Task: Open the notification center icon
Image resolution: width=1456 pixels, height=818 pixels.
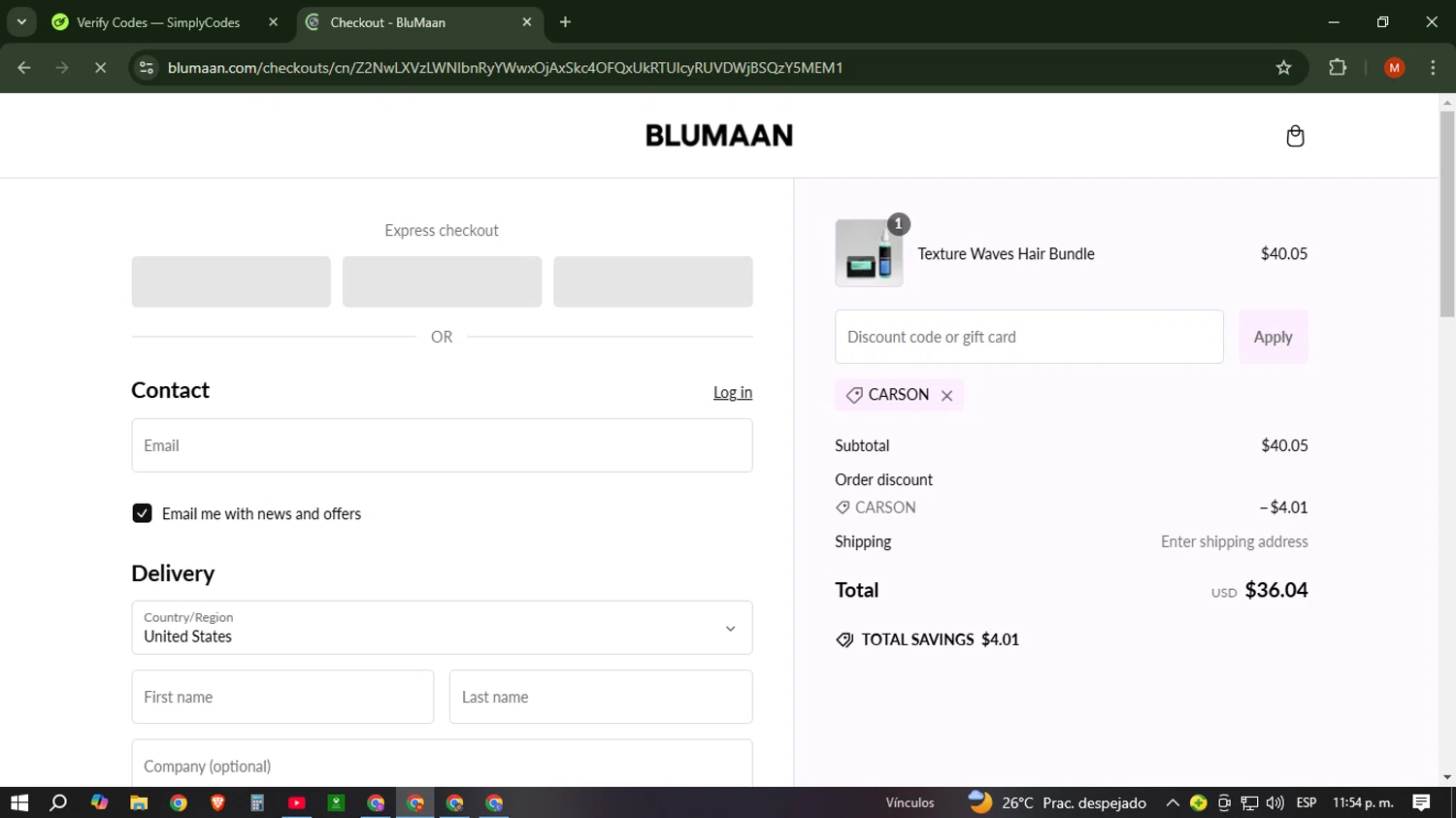Action: (x=1421, y=802)
